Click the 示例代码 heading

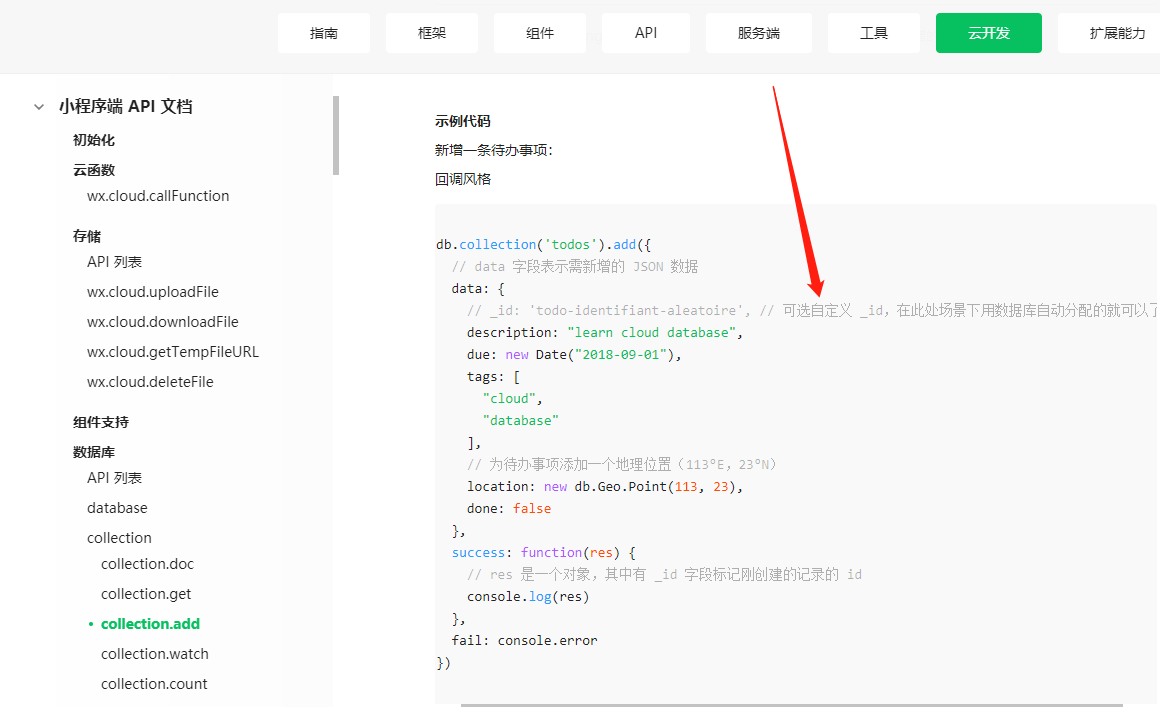[462, 121]
